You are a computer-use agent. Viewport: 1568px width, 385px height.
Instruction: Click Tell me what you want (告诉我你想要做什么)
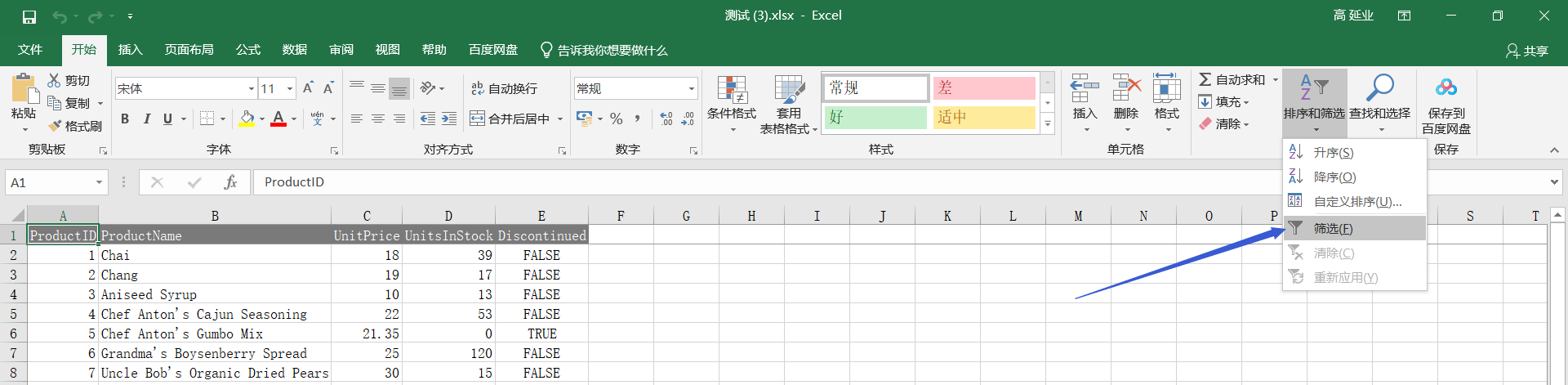pyautogui.click(x=604, y=50)
